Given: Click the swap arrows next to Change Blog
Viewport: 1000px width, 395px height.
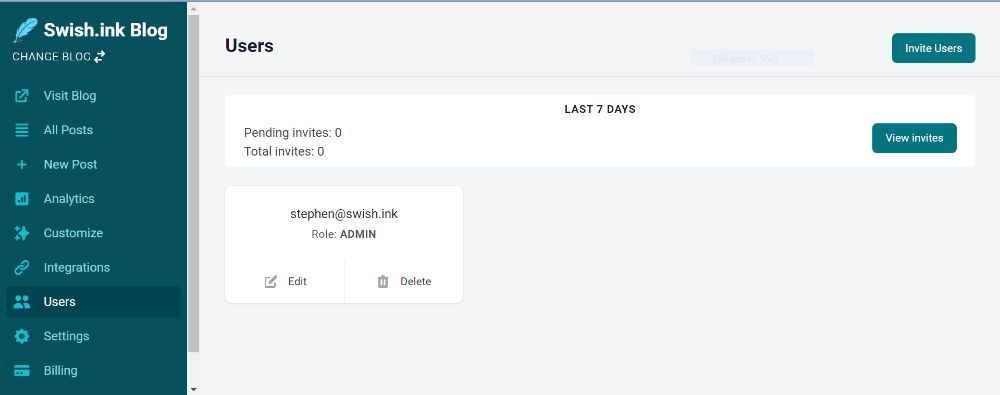Looking at the screenshot, I should click(99, 57).
